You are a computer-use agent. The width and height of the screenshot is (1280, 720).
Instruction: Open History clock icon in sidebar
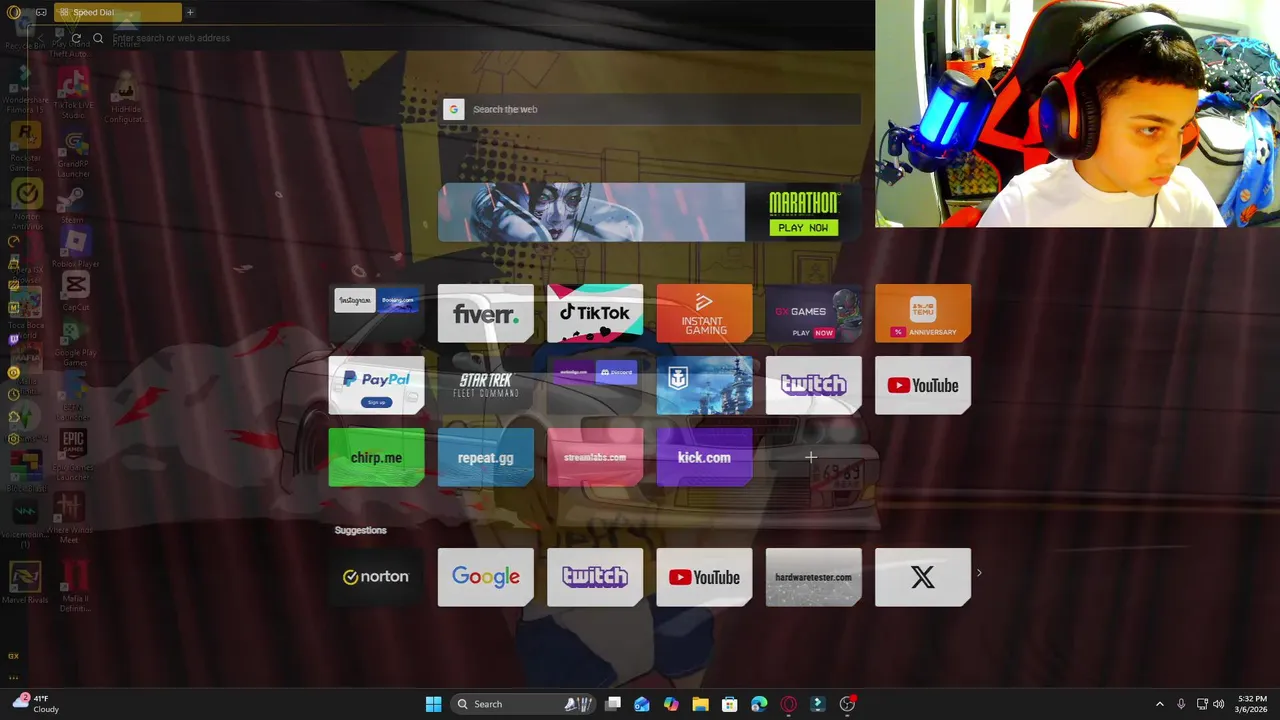pos(13,394)
